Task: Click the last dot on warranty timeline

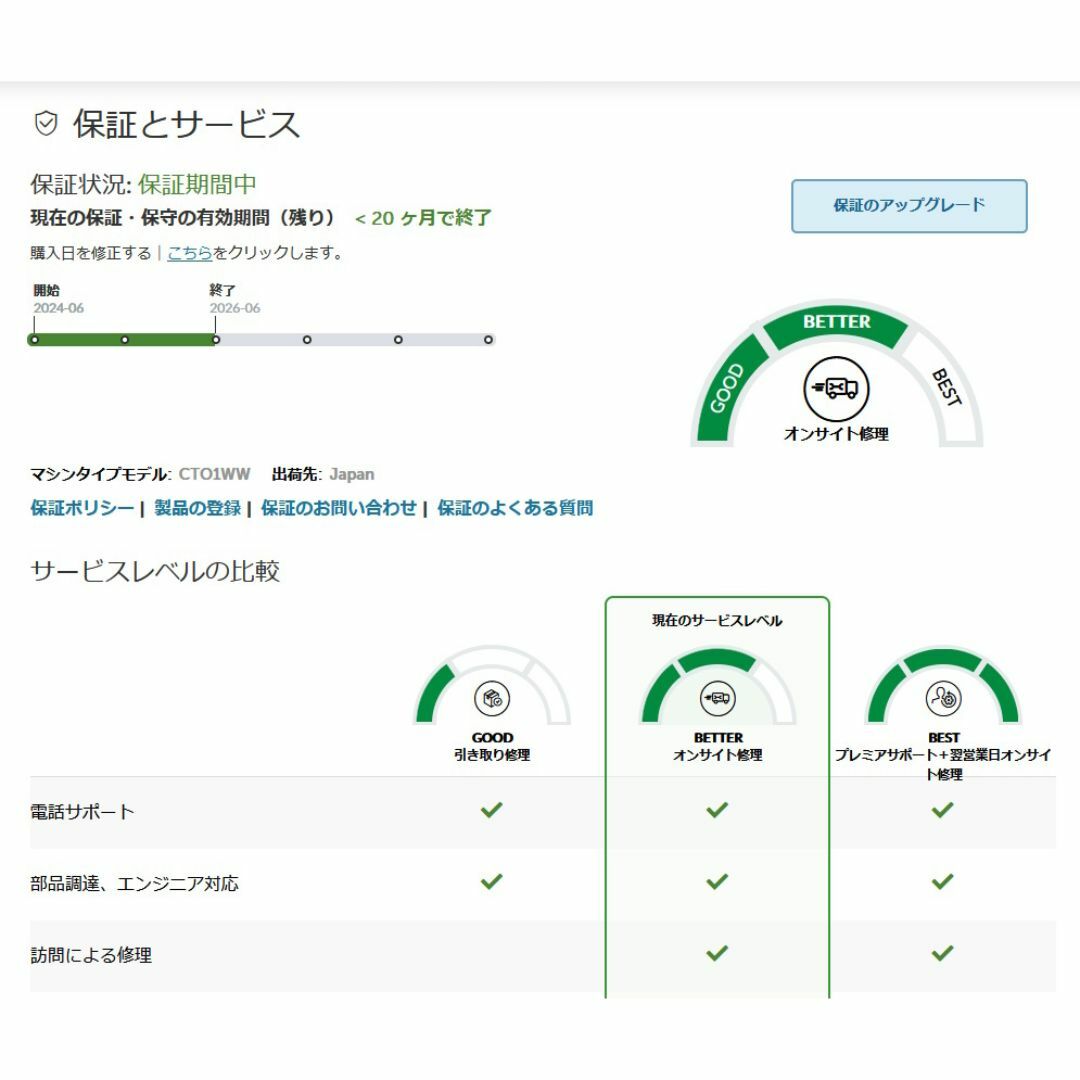Action: [488, 340]
